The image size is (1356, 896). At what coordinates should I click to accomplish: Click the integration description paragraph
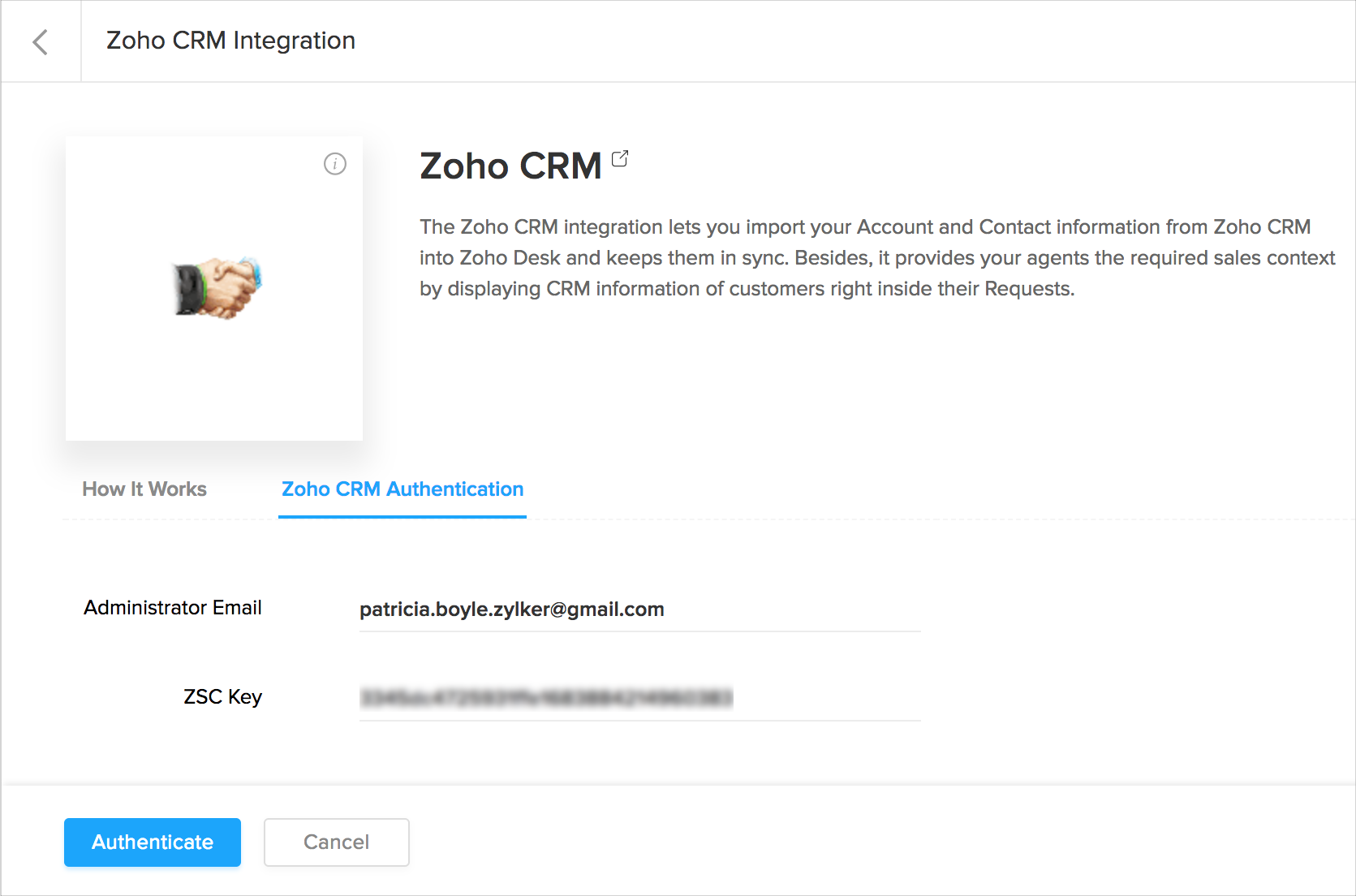click(x=876, y=257)
